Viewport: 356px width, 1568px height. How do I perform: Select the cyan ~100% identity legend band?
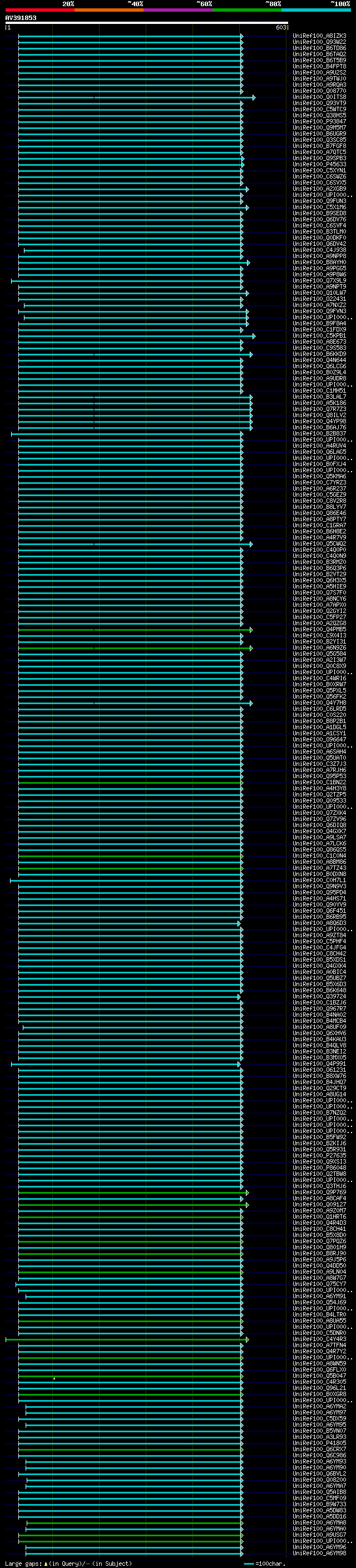[x=316, y=10]
